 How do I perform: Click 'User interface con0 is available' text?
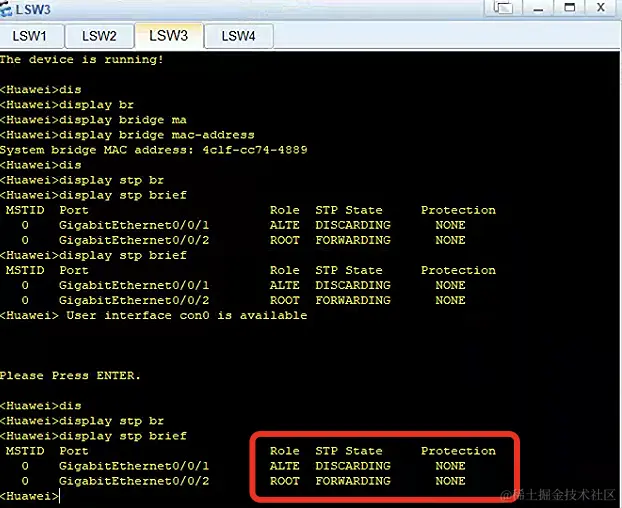click(186, 315)
